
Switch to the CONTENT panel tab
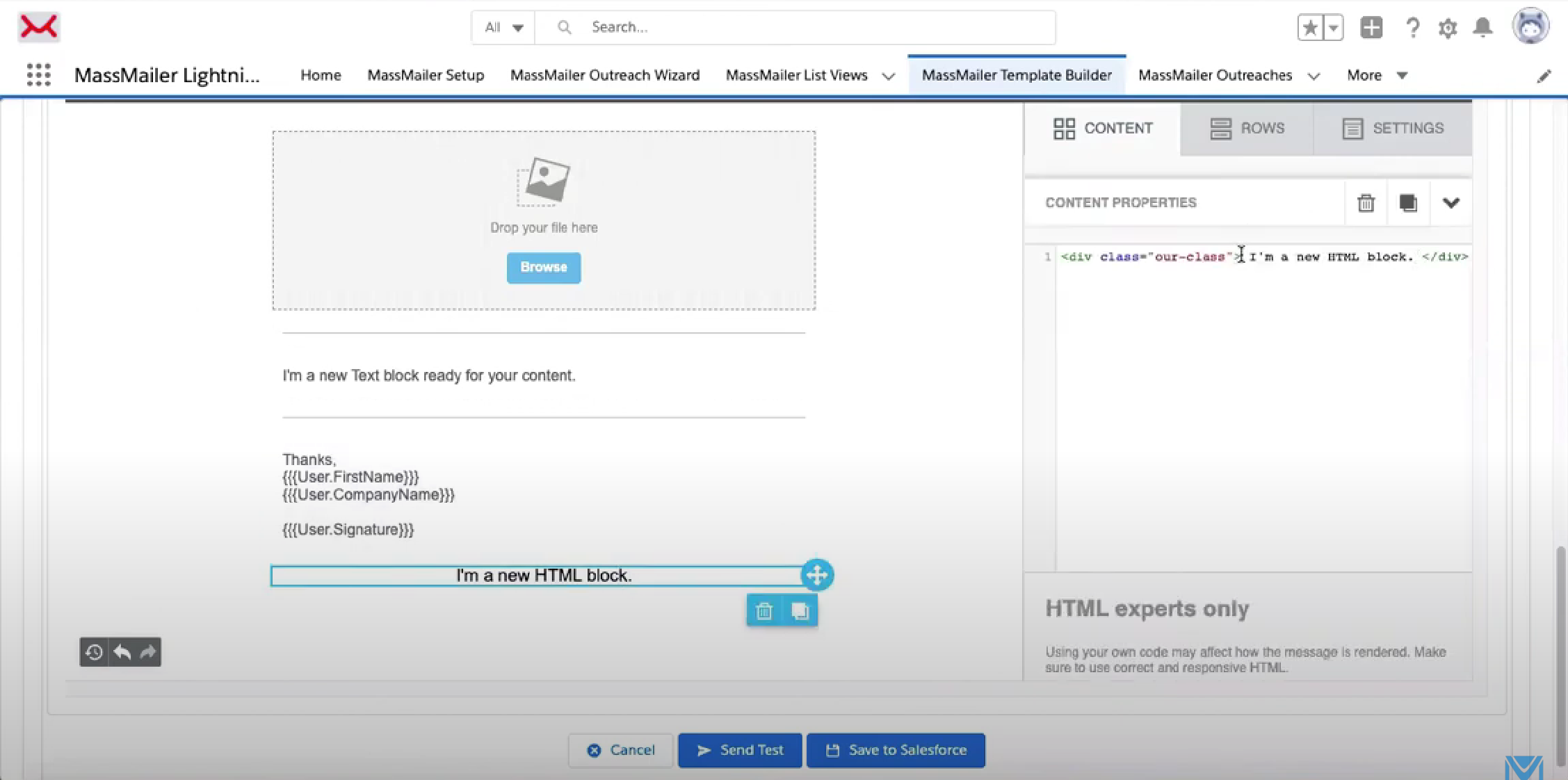pos(1102,129)
